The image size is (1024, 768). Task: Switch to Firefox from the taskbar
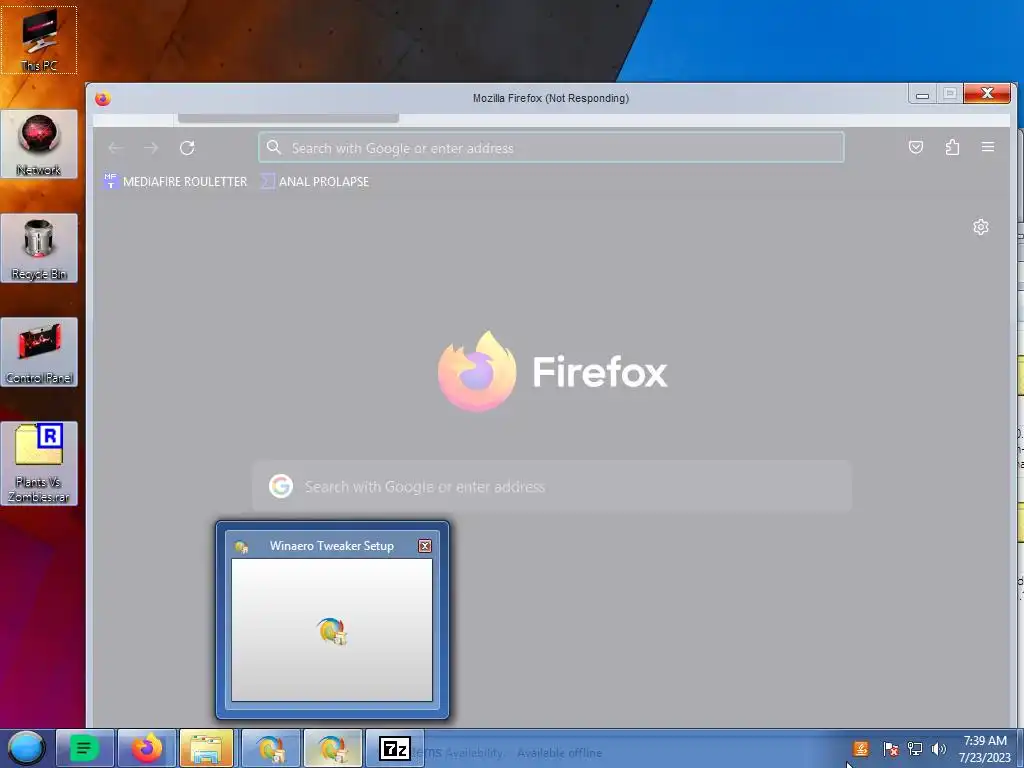pyautogui.click(x=147, y=748)
